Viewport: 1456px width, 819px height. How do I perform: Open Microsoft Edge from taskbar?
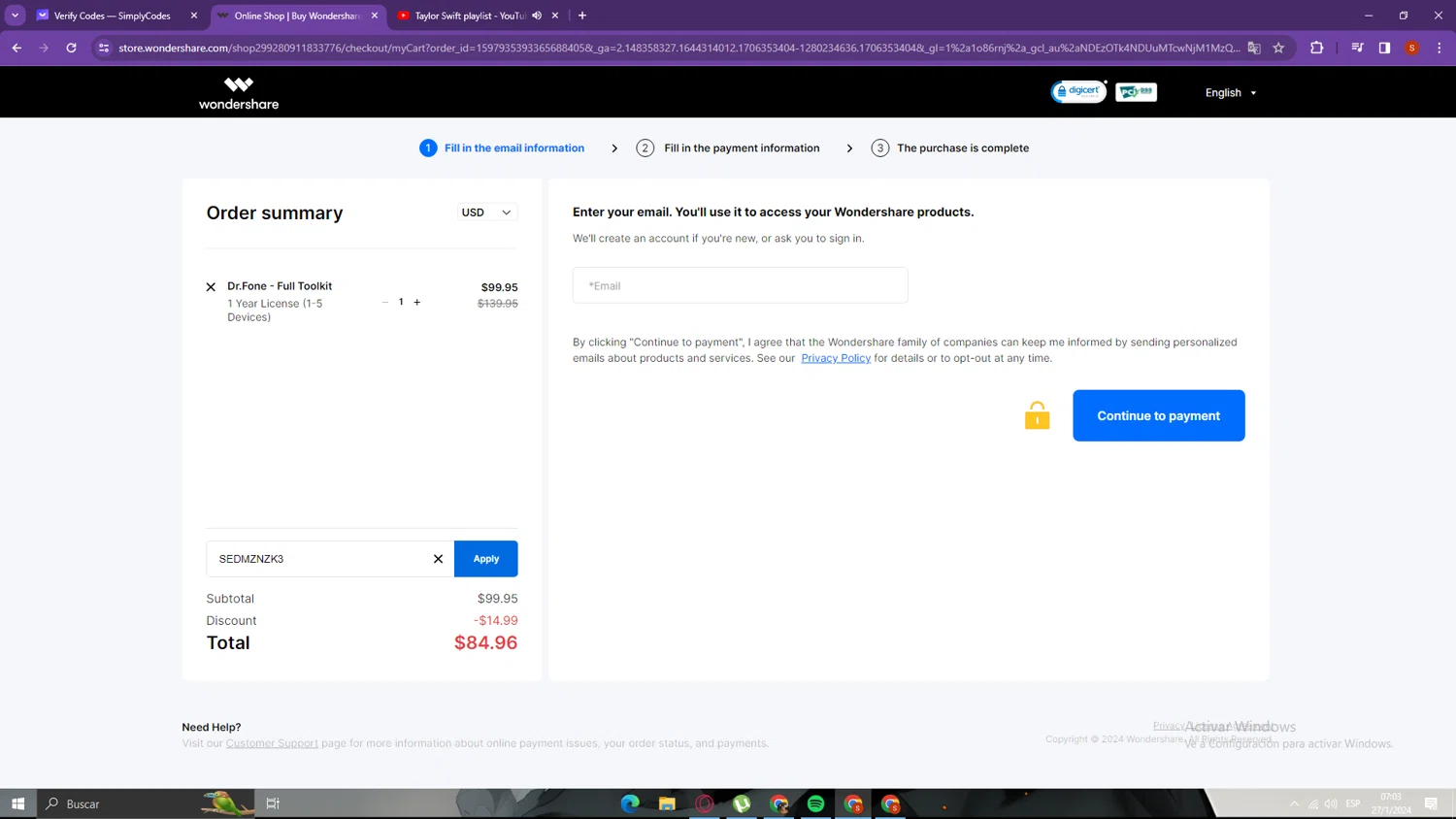(x=630, y=803)
